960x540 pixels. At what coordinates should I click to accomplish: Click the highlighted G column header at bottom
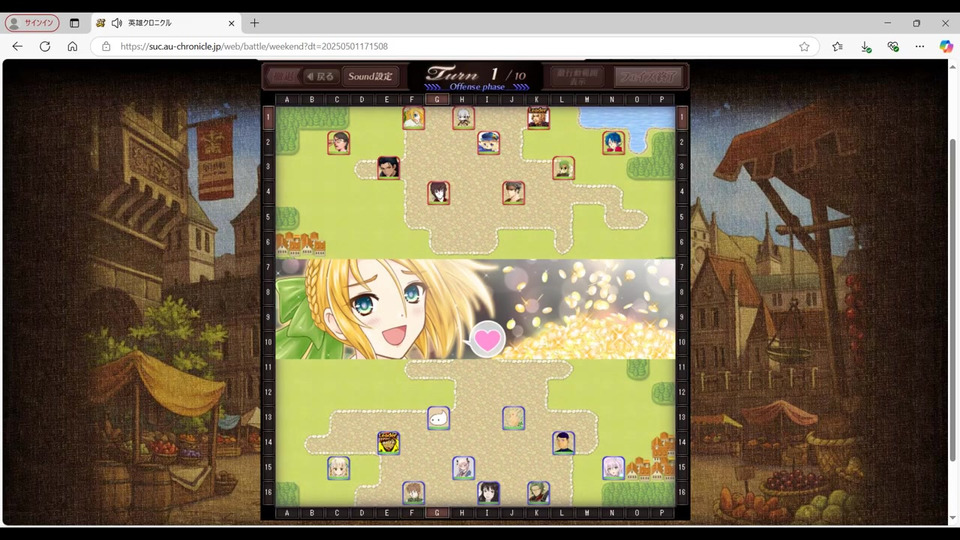[437, 513]
